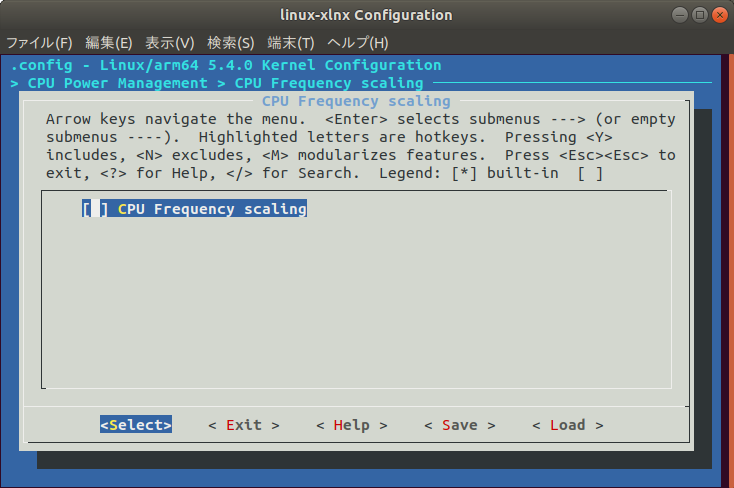The width and height of the screenshot is (734, 488).
Task: Open the 表示(V) menu
Action: (x=169, y=43)
